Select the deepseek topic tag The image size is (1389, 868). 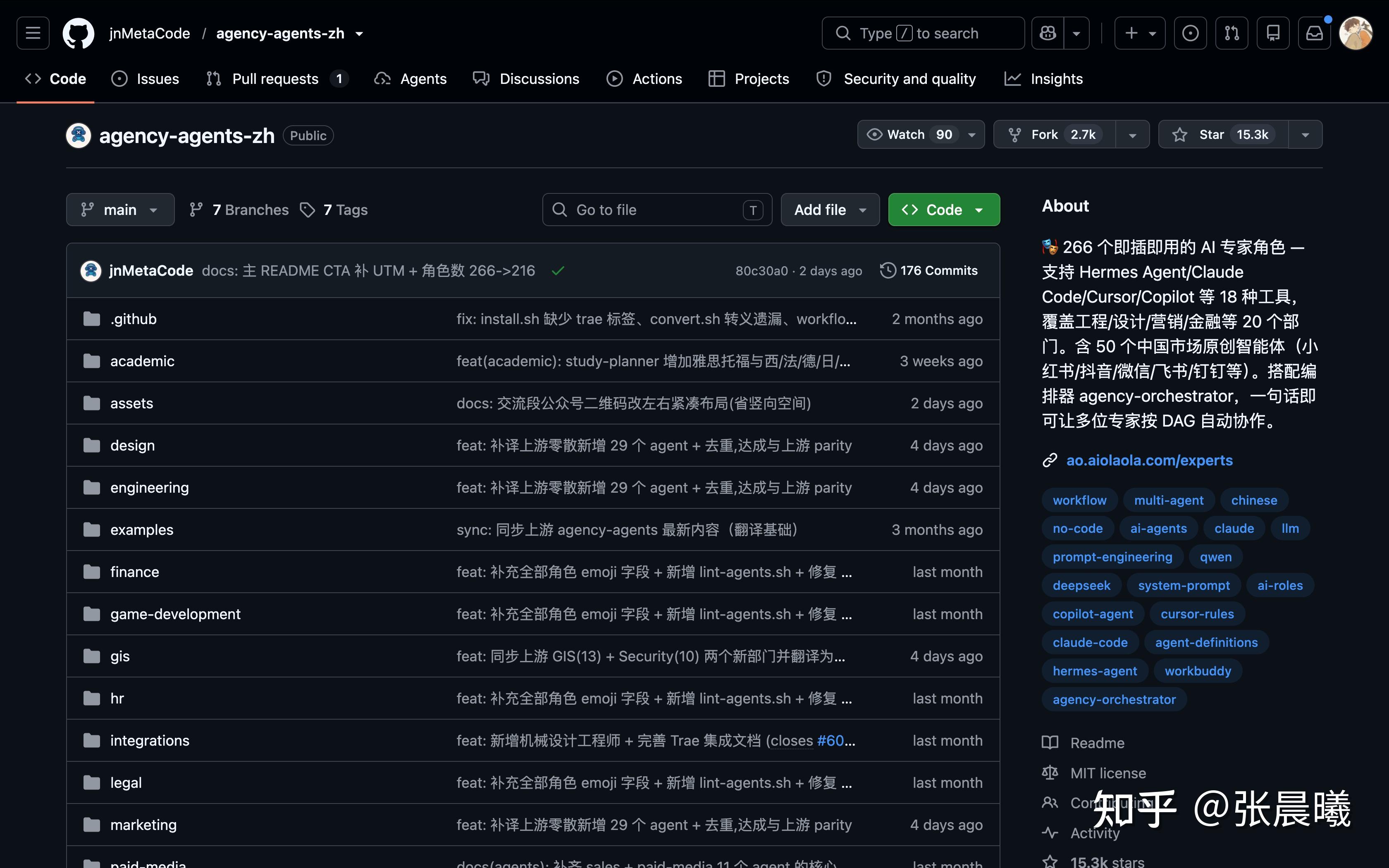[x=1081, y=586]
